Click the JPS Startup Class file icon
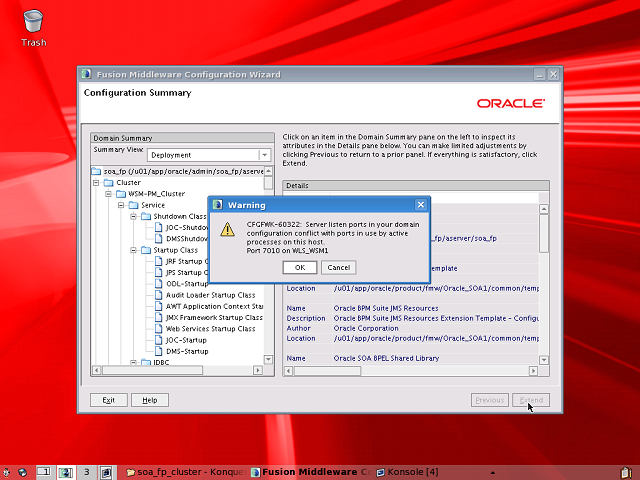640x480 pixels. 158,273
